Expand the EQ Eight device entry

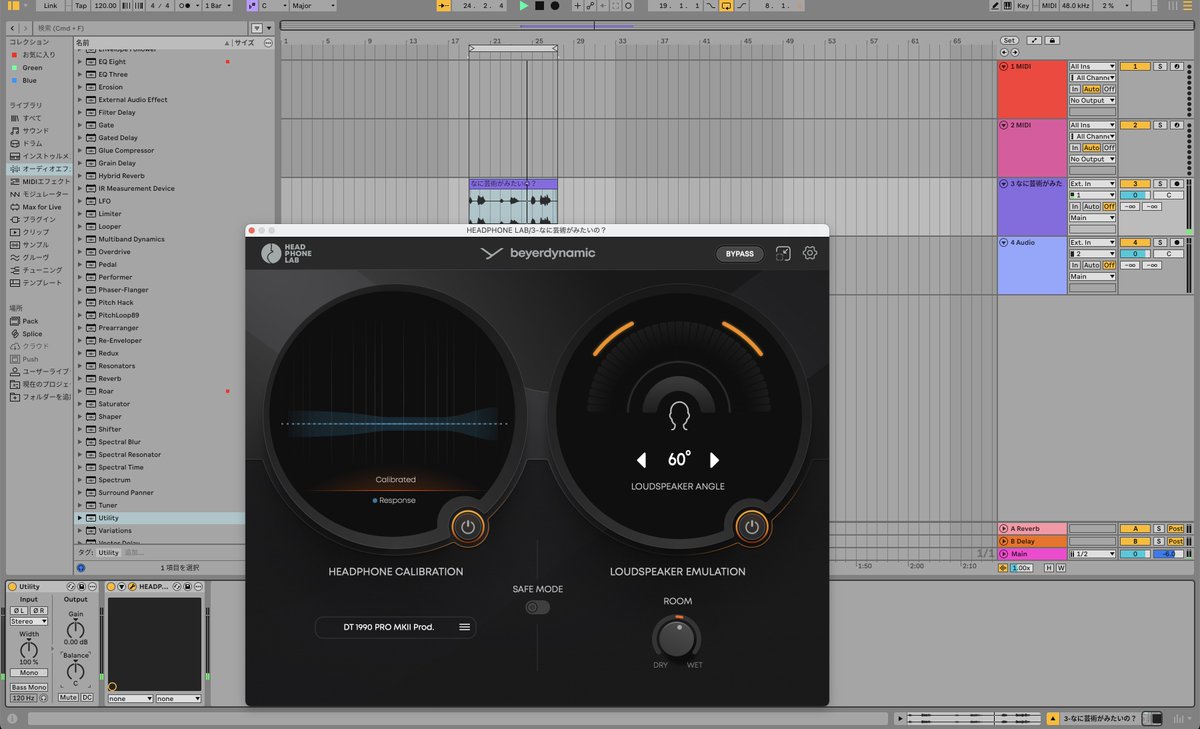tap(80, 62)
